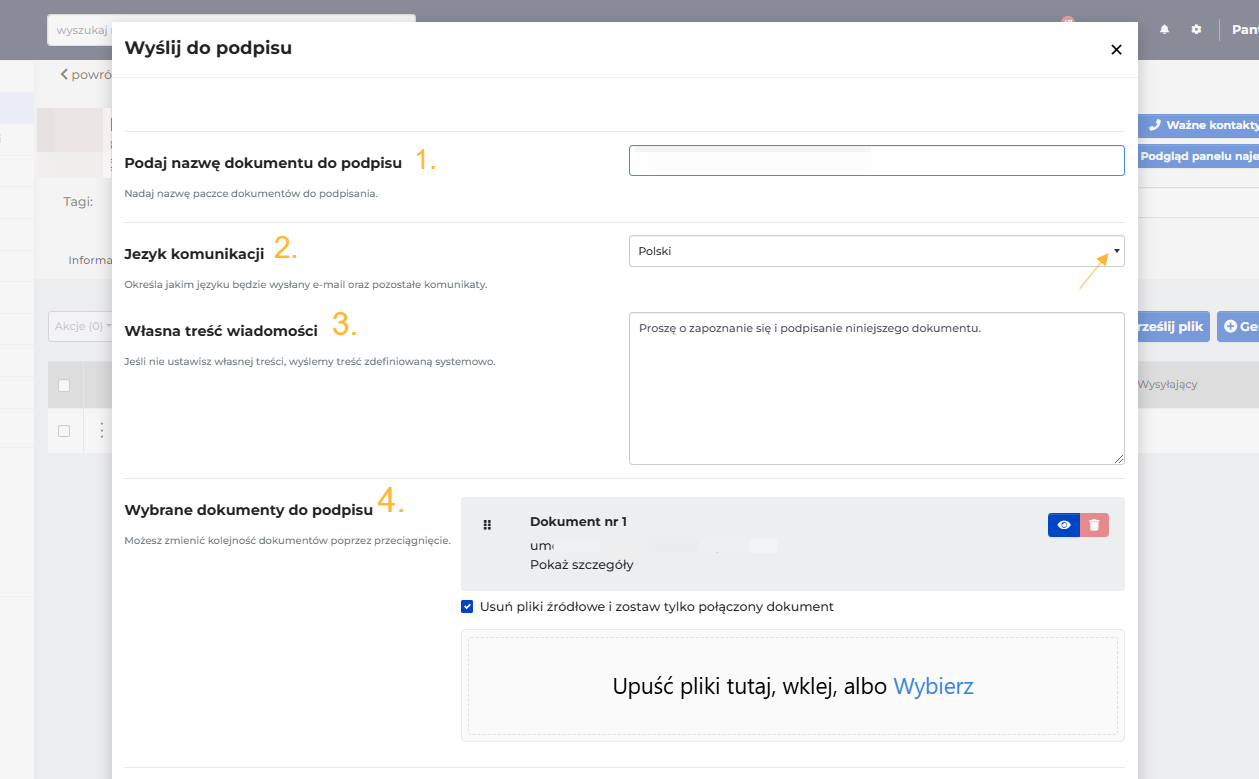Click the Dokument nr 1 title

point(578,522)
